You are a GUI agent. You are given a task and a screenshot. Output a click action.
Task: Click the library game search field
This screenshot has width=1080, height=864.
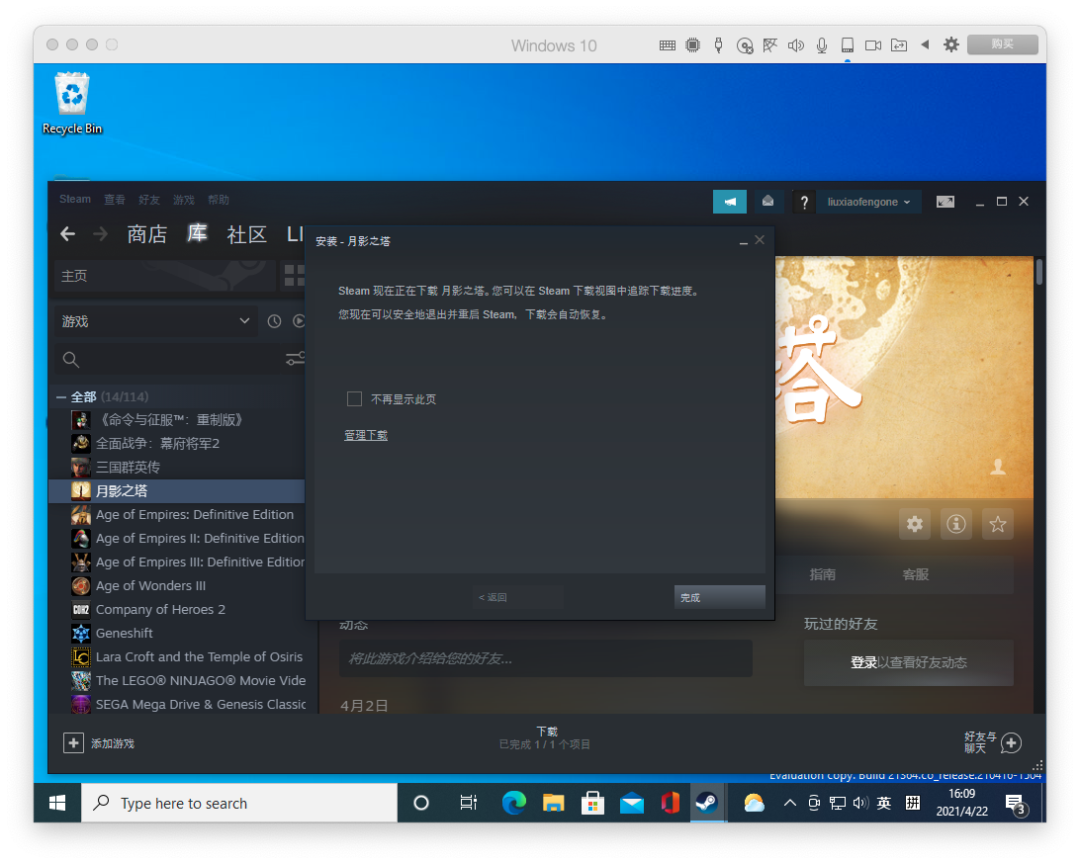point(167,359)
